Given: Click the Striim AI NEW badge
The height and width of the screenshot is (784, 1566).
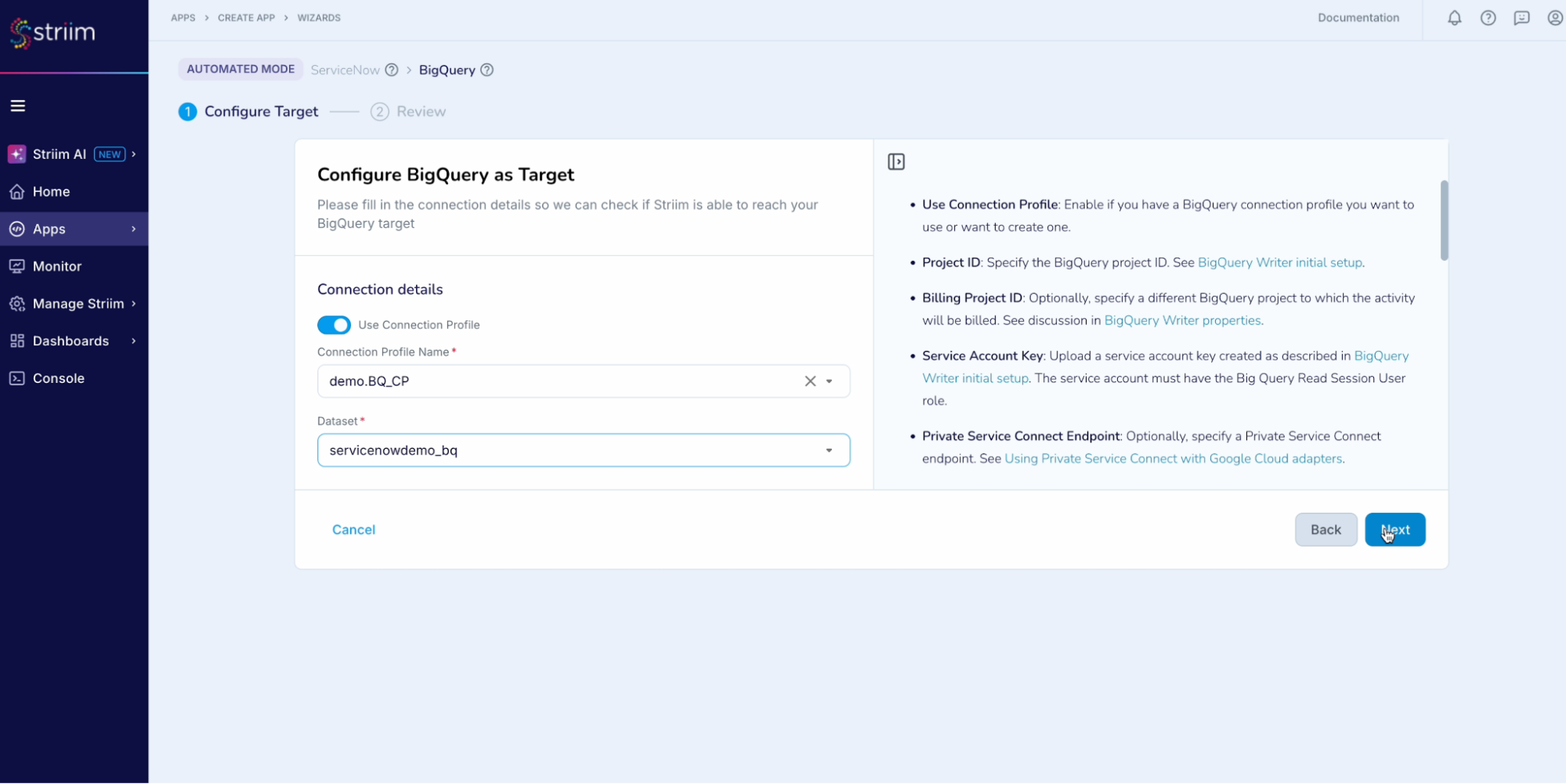Looking at the screenshot, I should click(110, 154).
